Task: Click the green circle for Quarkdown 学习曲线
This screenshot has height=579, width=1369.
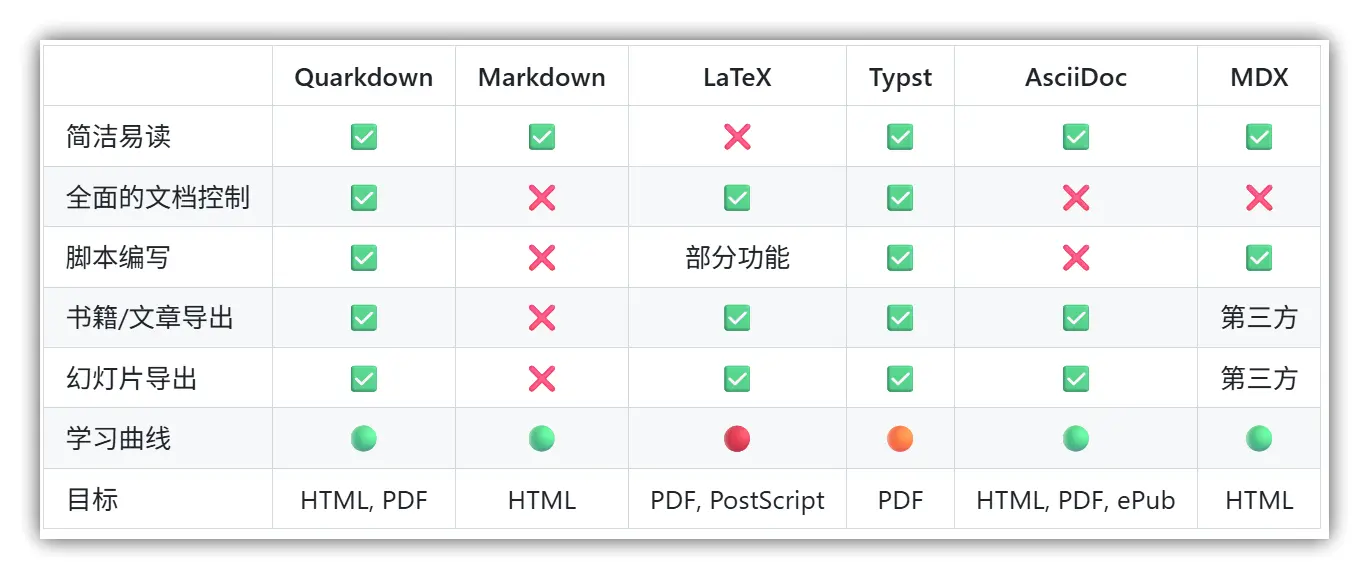Action: pyautogui.click(x=364, y=438)
